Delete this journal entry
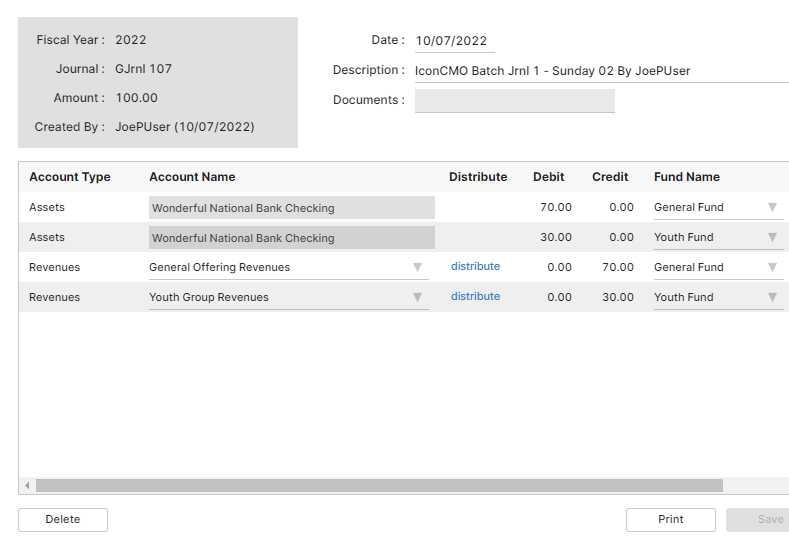This screenshot has height=540, width=789. [x=63, y=519]
